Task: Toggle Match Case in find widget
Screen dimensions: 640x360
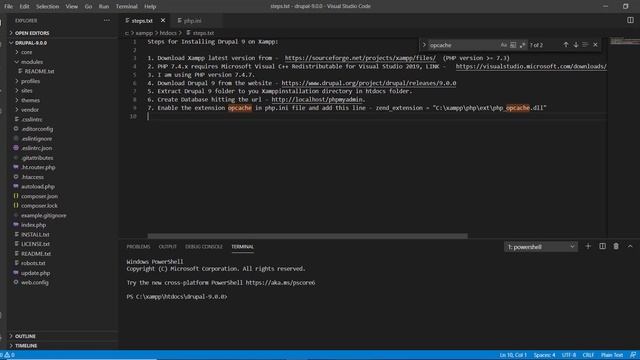Action: (x=504, y=45)
